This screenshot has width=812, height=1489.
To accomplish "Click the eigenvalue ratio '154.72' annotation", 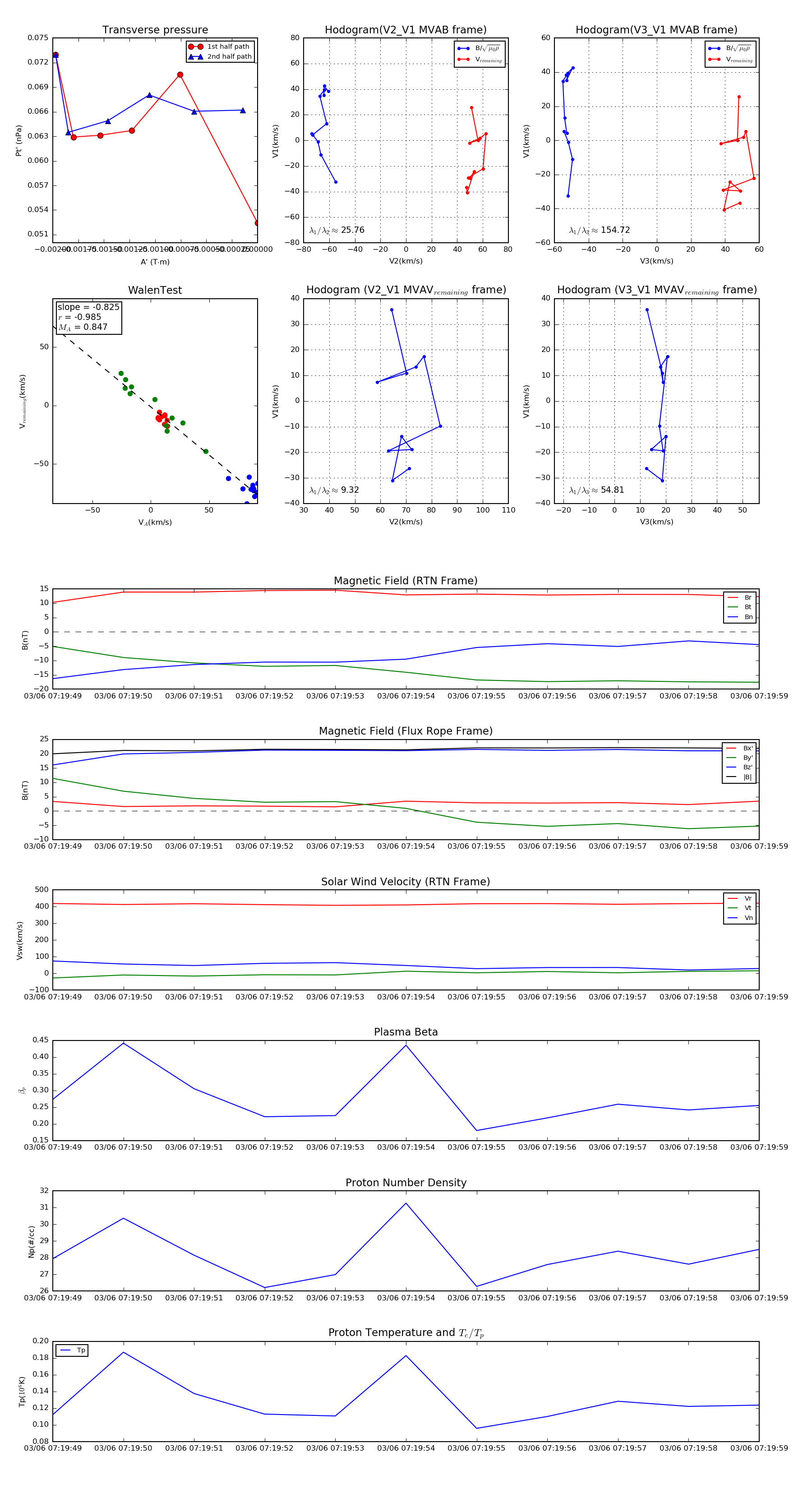I will click(x=600, y=230).
